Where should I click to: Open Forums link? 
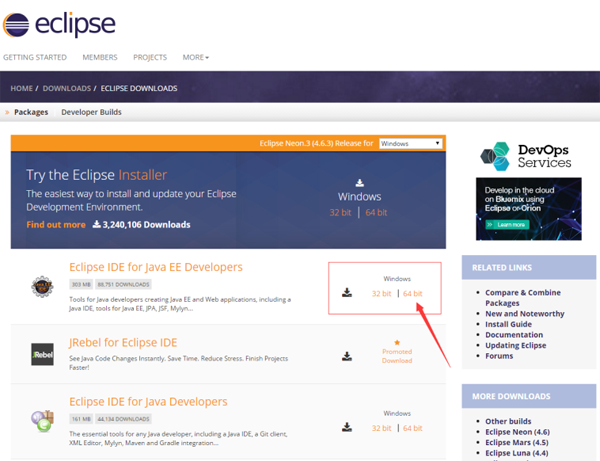499,356
